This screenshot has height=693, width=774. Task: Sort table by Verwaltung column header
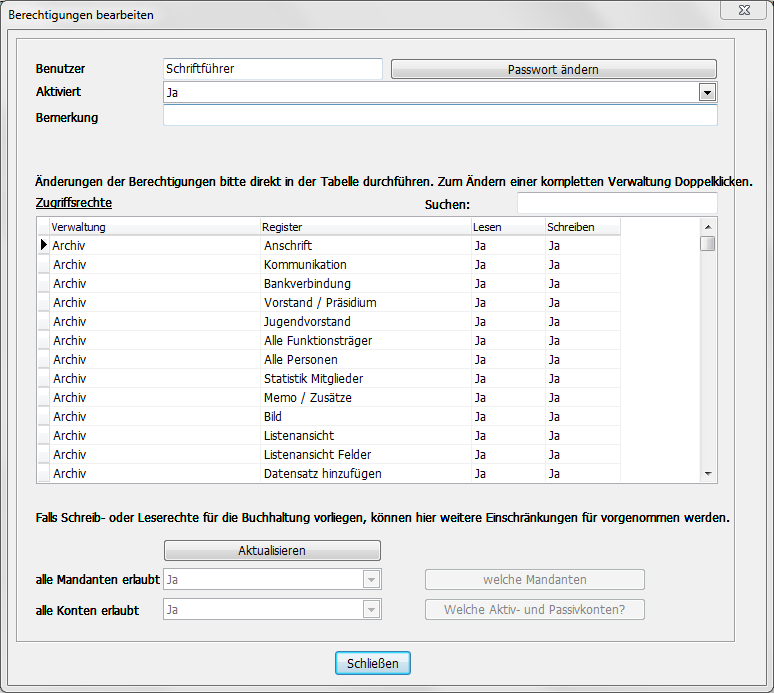pyautogui.click(x=154, y=227)
